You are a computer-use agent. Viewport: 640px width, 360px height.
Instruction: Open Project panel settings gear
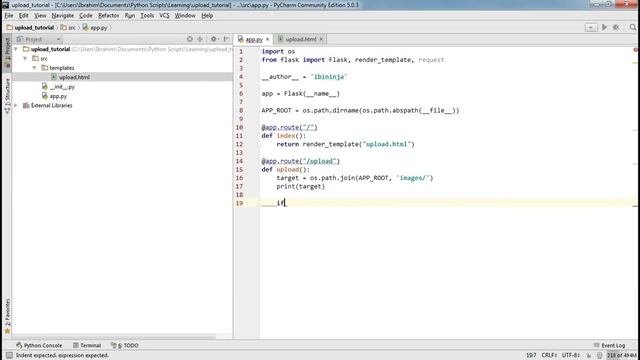tap(214, 39)
